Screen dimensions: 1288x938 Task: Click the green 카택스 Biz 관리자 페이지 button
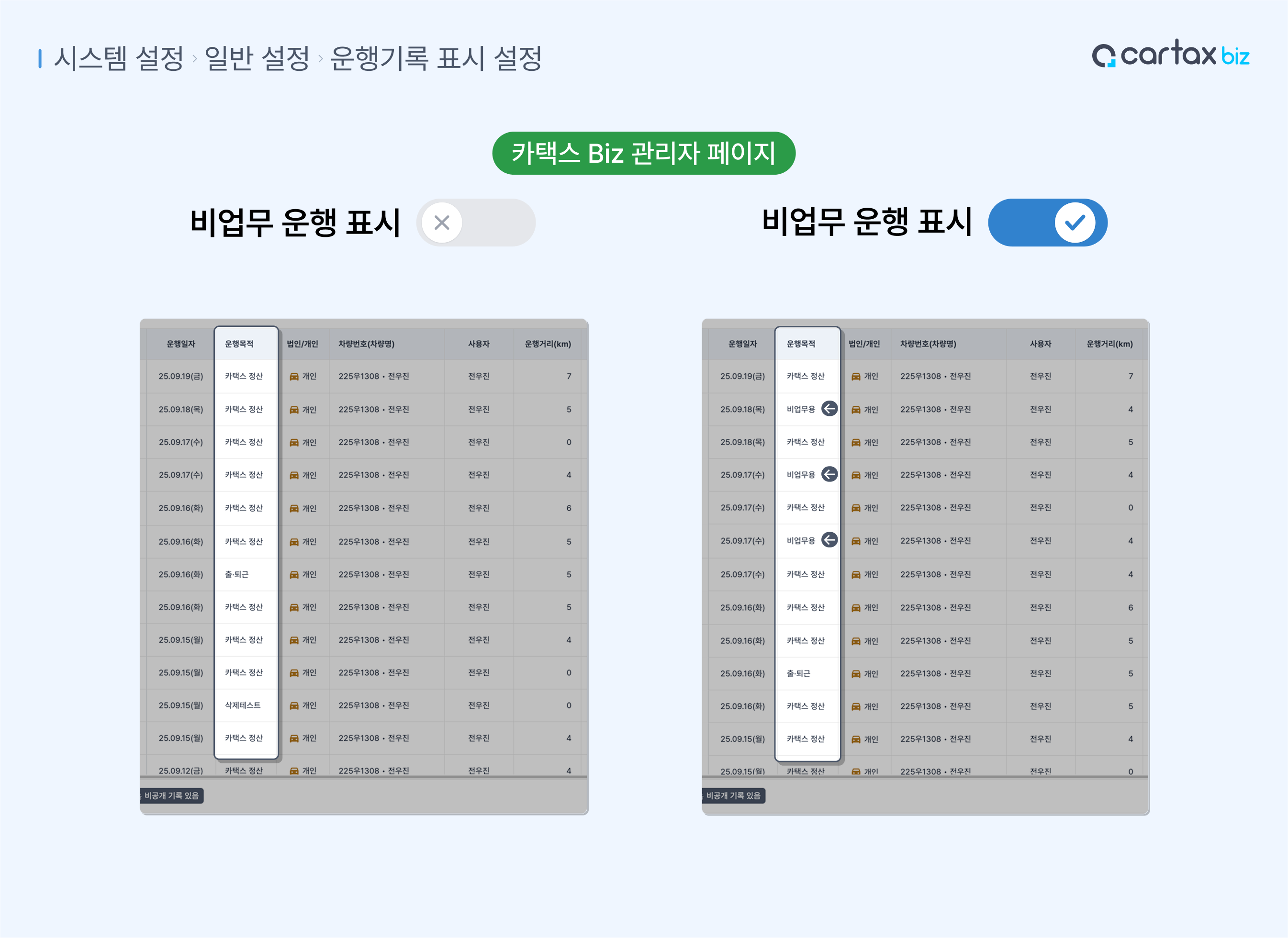pyautogui.click(x=643, y=153)
